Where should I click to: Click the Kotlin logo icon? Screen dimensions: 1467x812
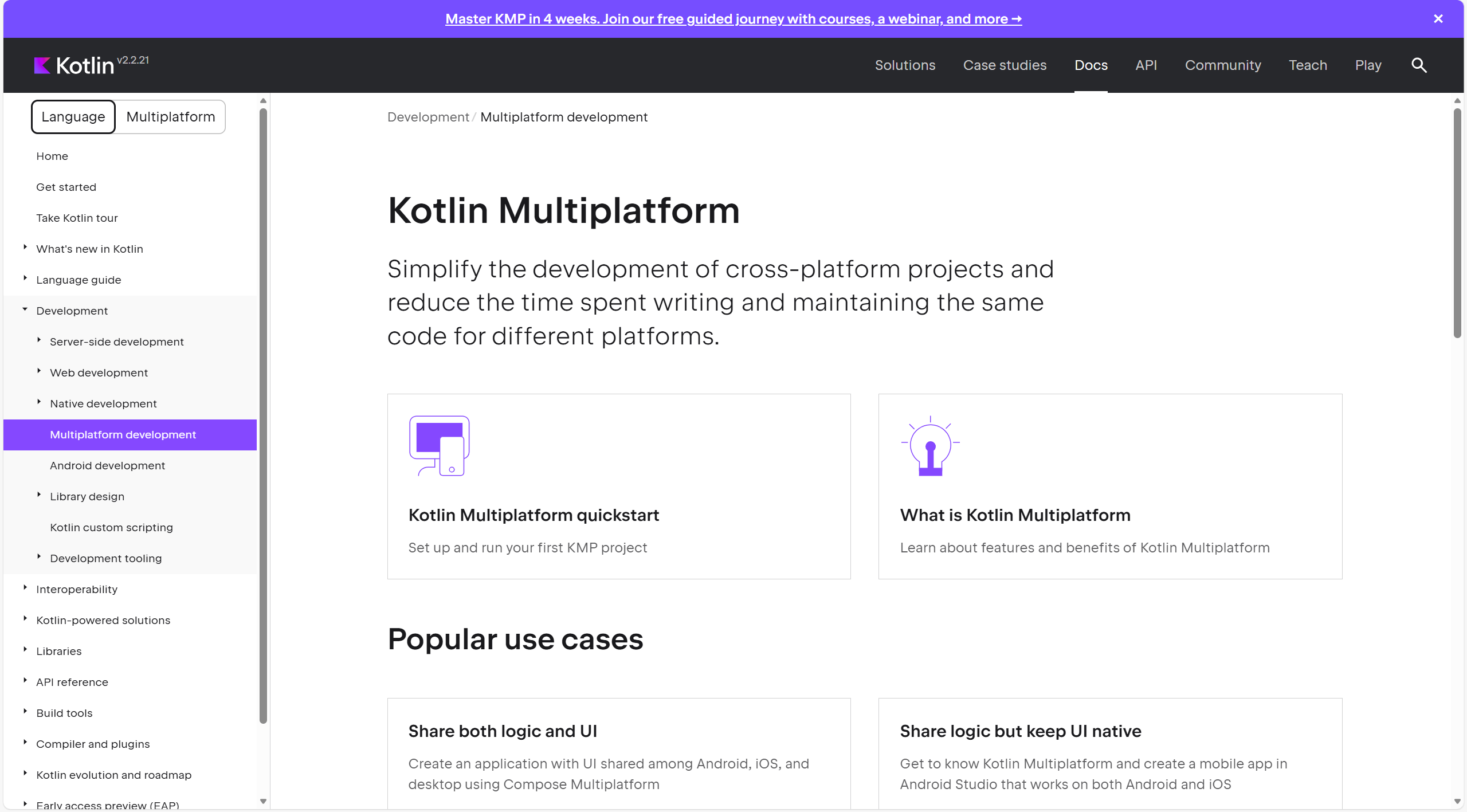pyautogui.click(x=42, y=65)
